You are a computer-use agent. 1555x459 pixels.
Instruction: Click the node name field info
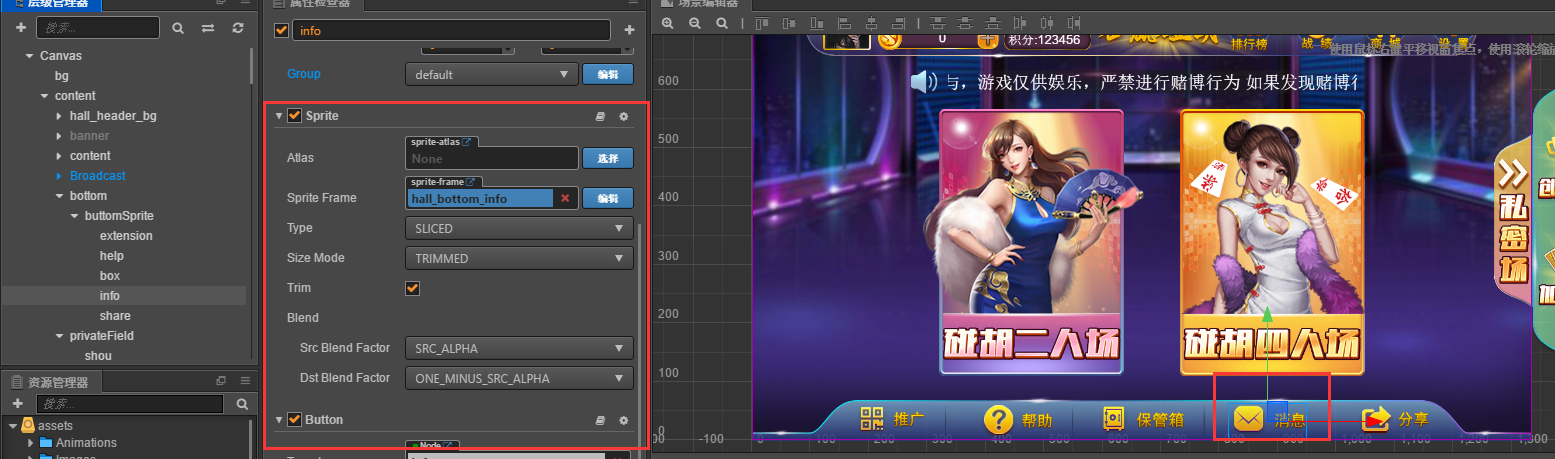[451, 30]
